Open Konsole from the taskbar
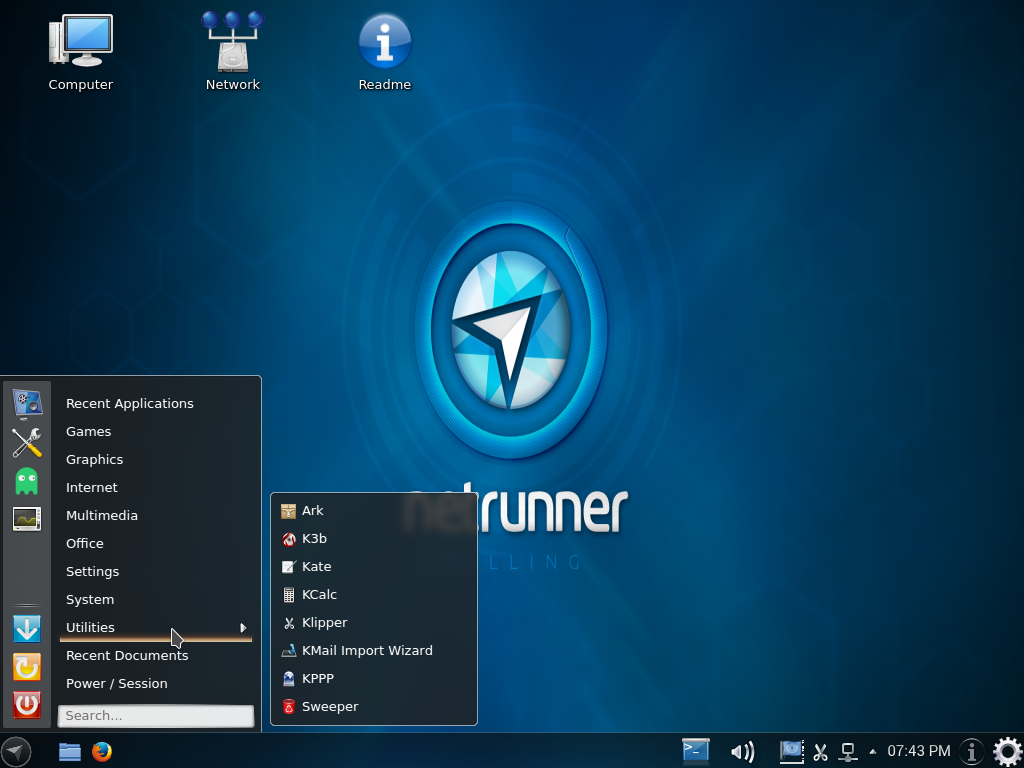This screenshot has height=768, width=1024. tap(695, 751)
